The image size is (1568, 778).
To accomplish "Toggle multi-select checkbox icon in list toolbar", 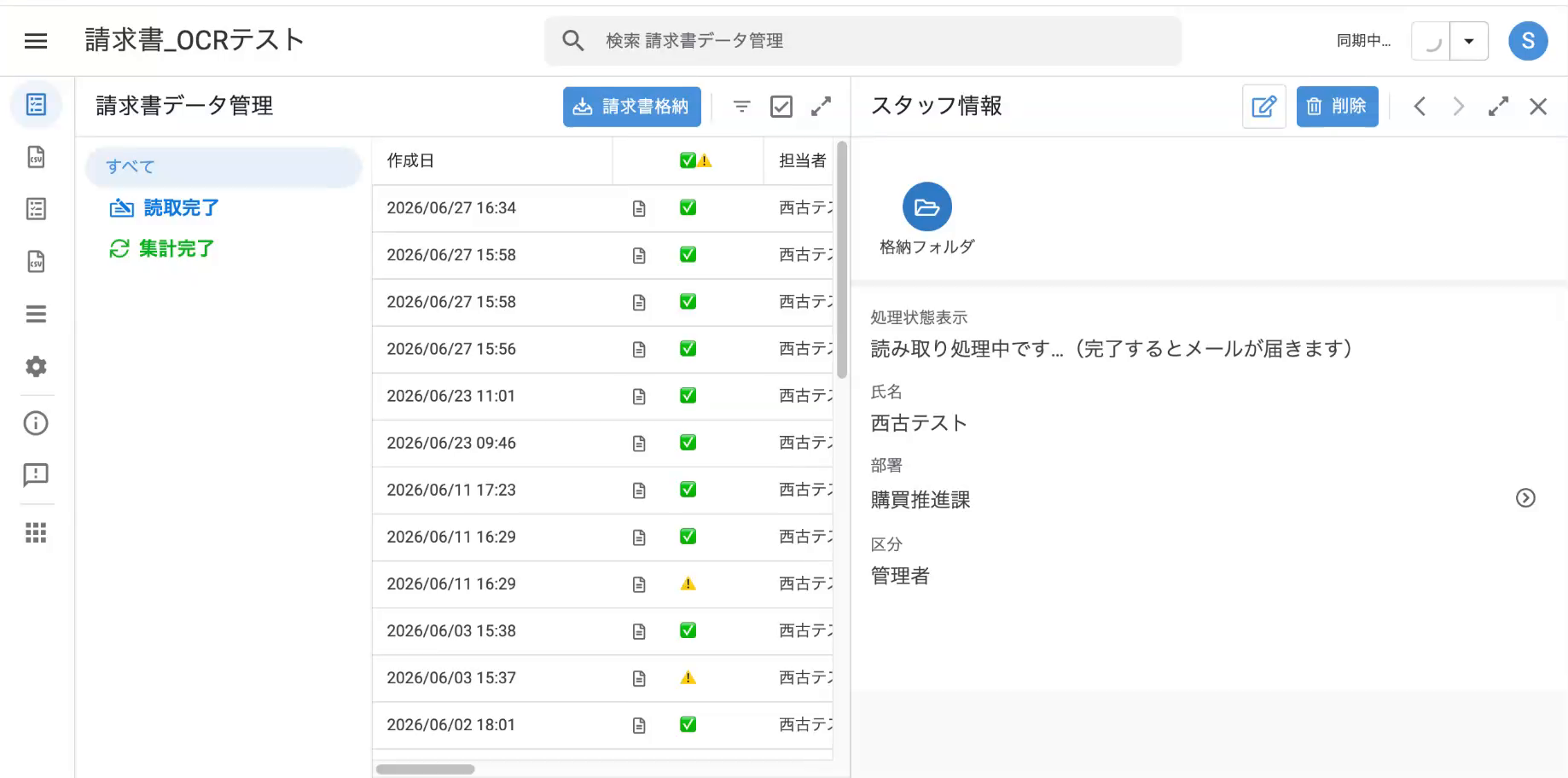I will click(781, 107).
